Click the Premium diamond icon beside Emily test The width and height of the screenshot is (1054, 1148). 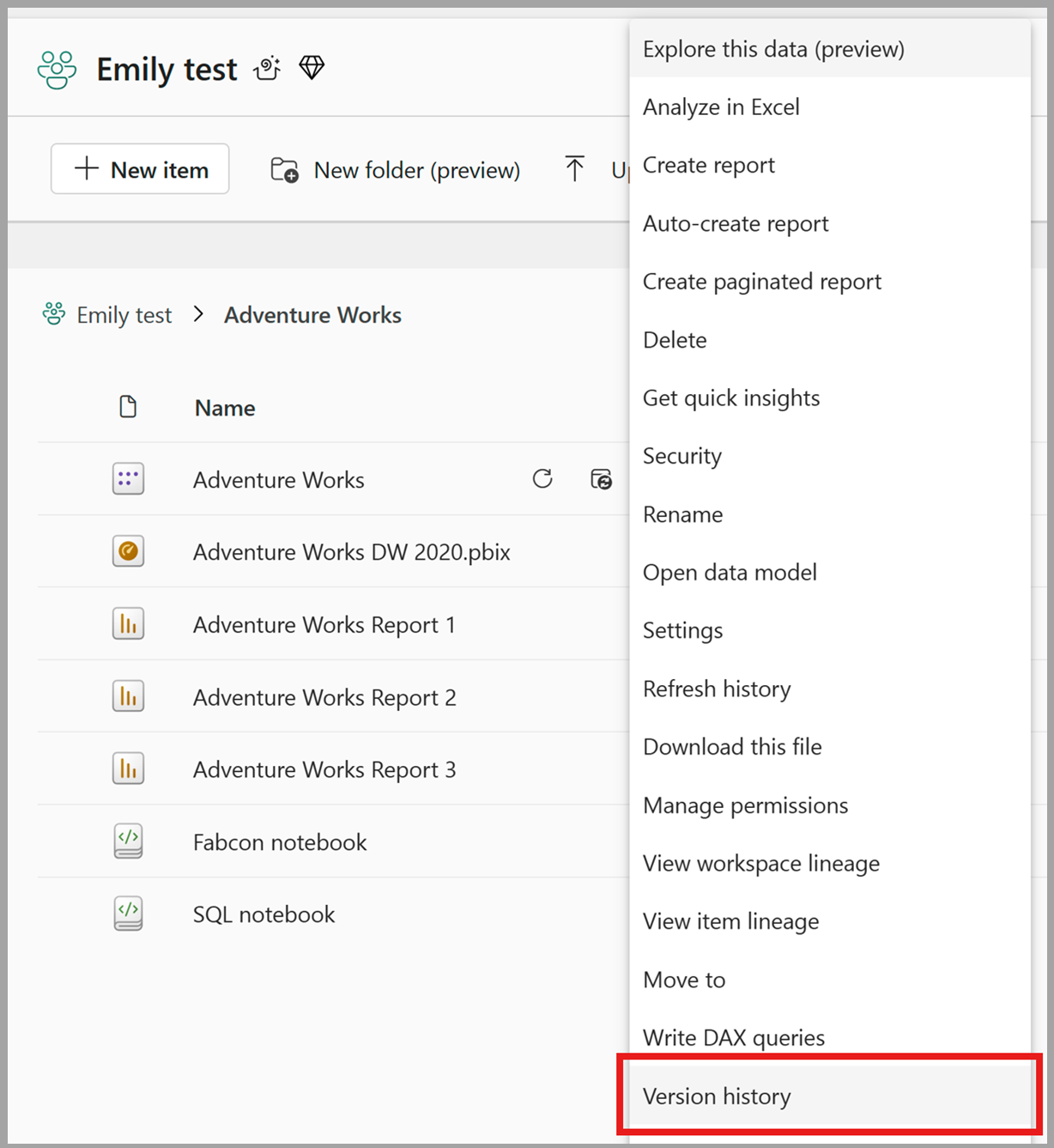[312, 67]
